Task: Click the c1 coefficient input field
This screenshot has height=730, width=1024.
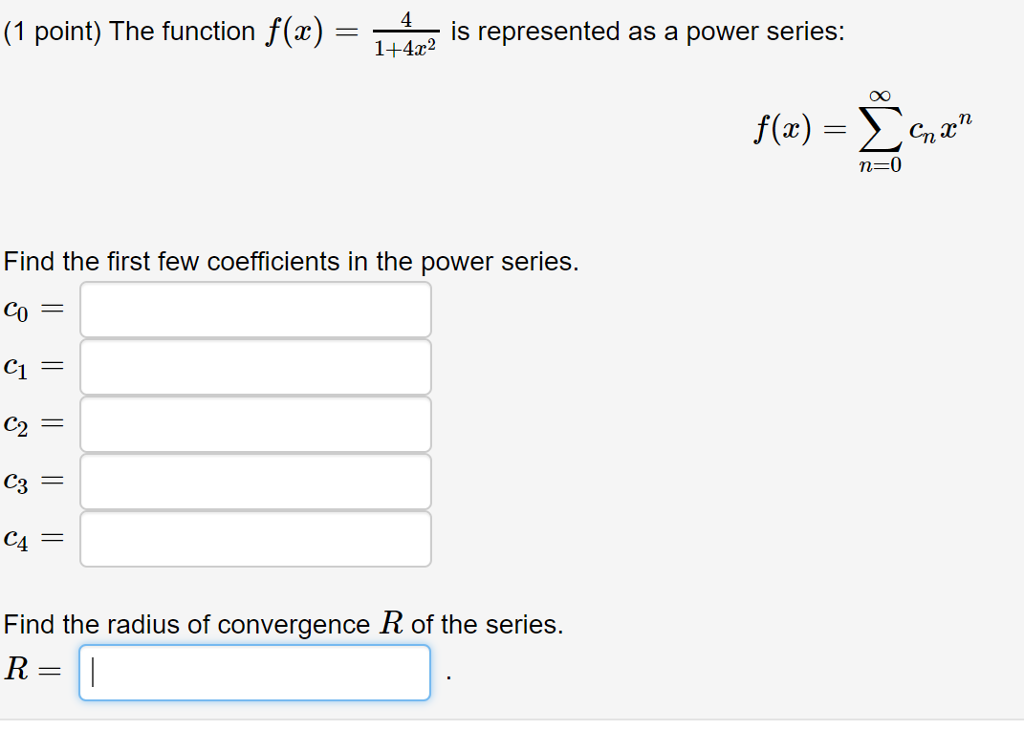Action: [x=255, y=366]
